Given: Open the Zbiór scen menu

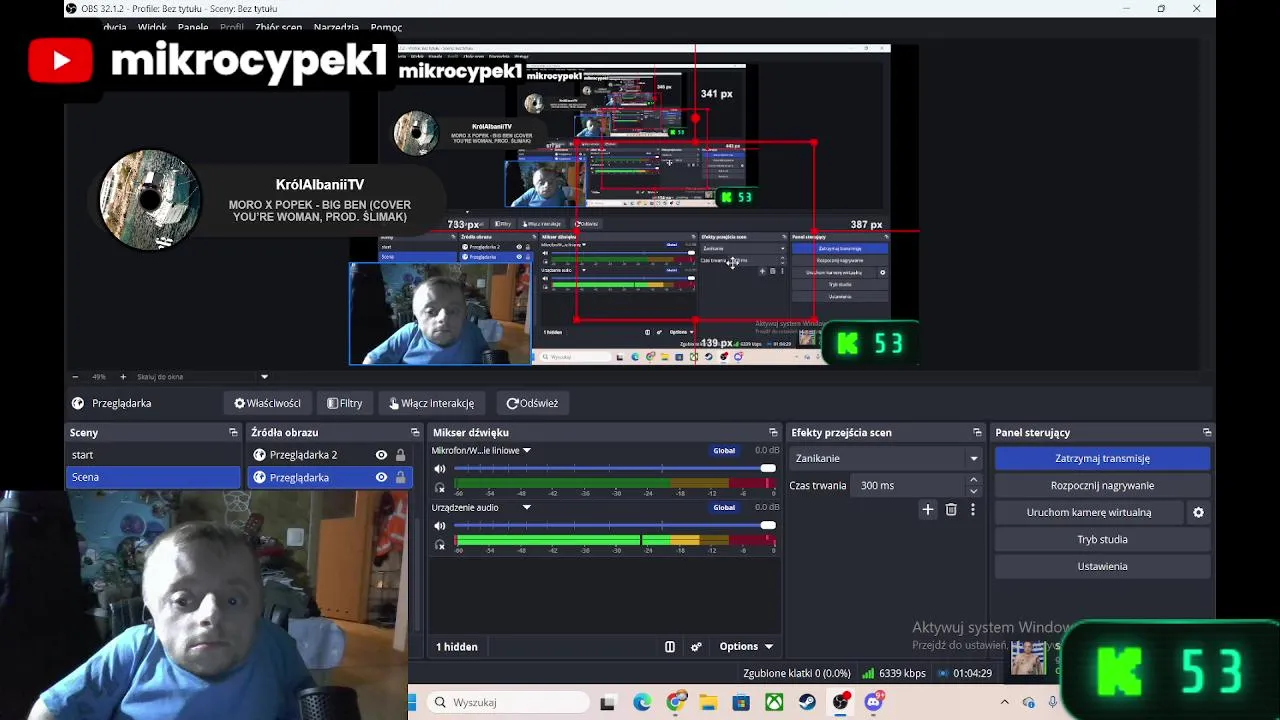Looking at the screenshot, I should point(279,28).
